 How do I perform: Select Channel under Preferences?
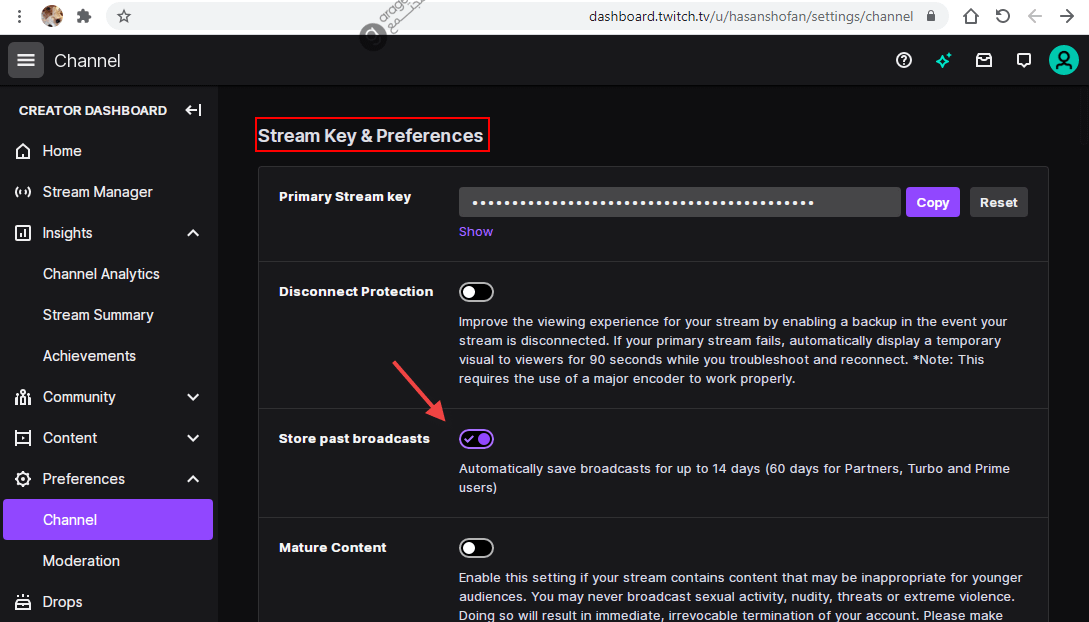coord(108,520)
